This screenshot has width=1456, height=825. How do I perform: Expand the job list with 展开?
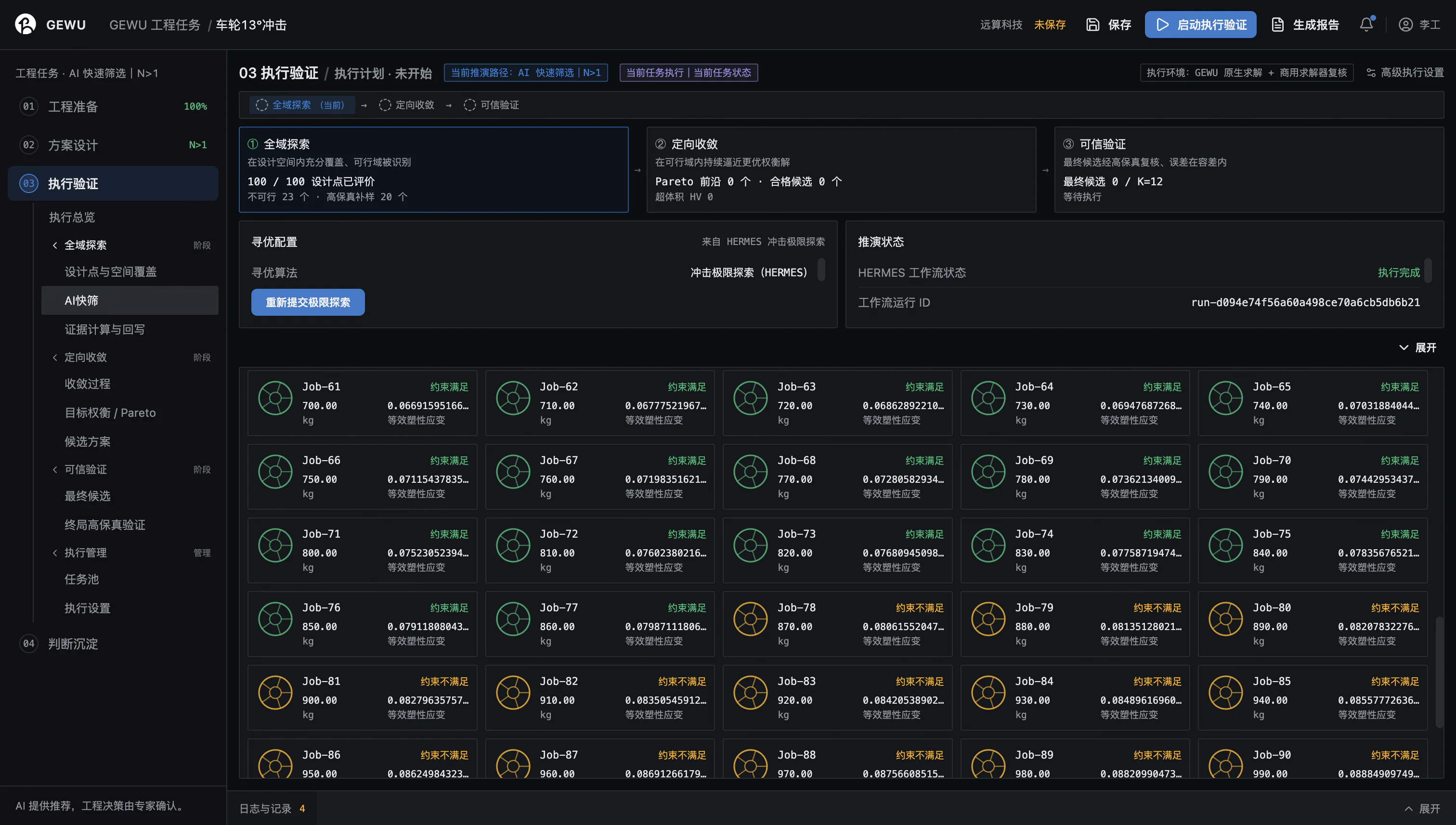tap(1418, 348)
